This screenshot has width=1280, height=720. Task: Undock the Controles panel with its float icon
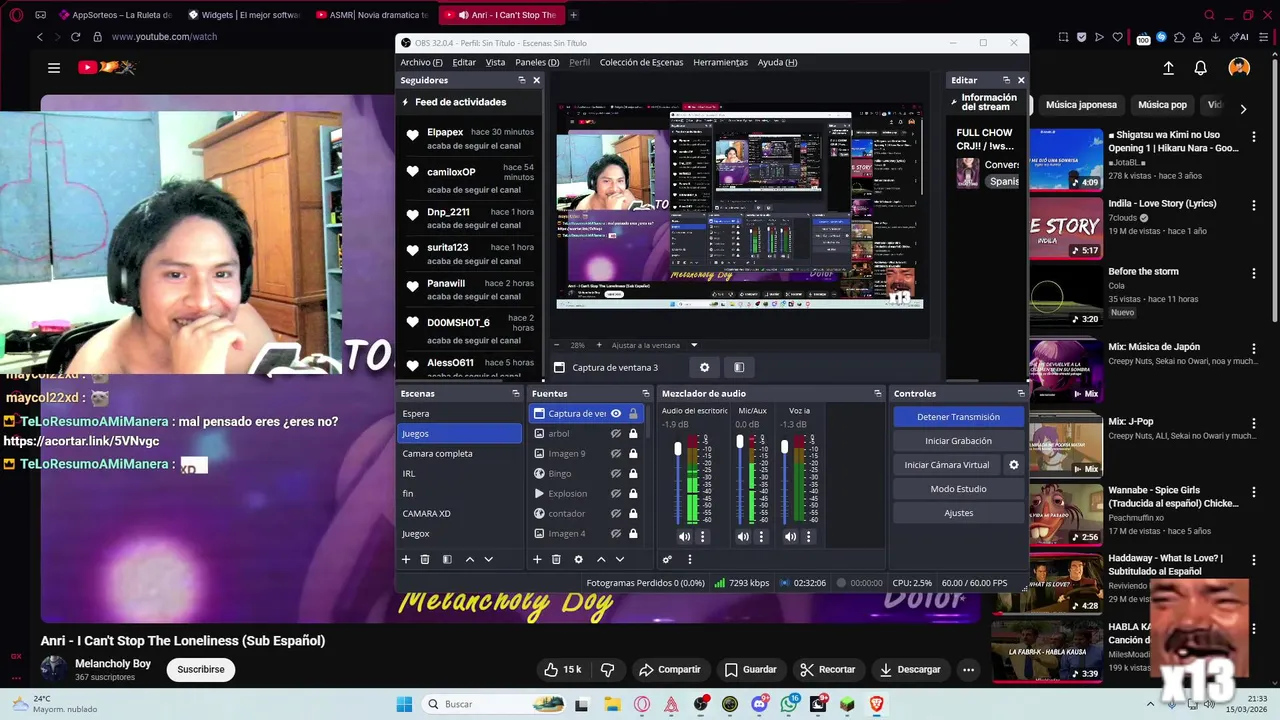click(x=1021, y=393)
